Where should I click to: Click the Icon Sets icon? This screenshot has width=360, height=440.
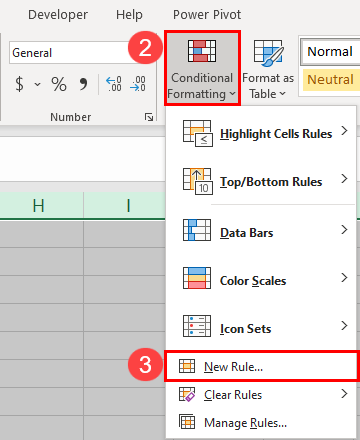pos(197,326)
